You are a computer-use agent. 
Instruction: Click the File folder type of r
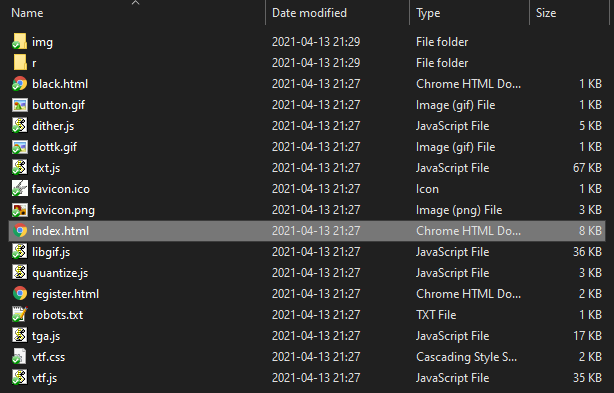point(442,63)
